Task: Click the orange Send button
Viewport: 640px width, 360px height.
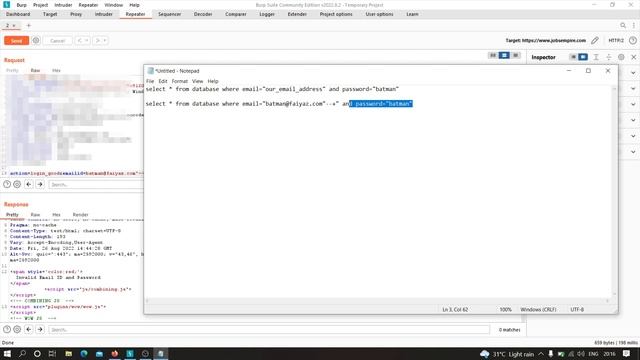Action: point(16,40)
